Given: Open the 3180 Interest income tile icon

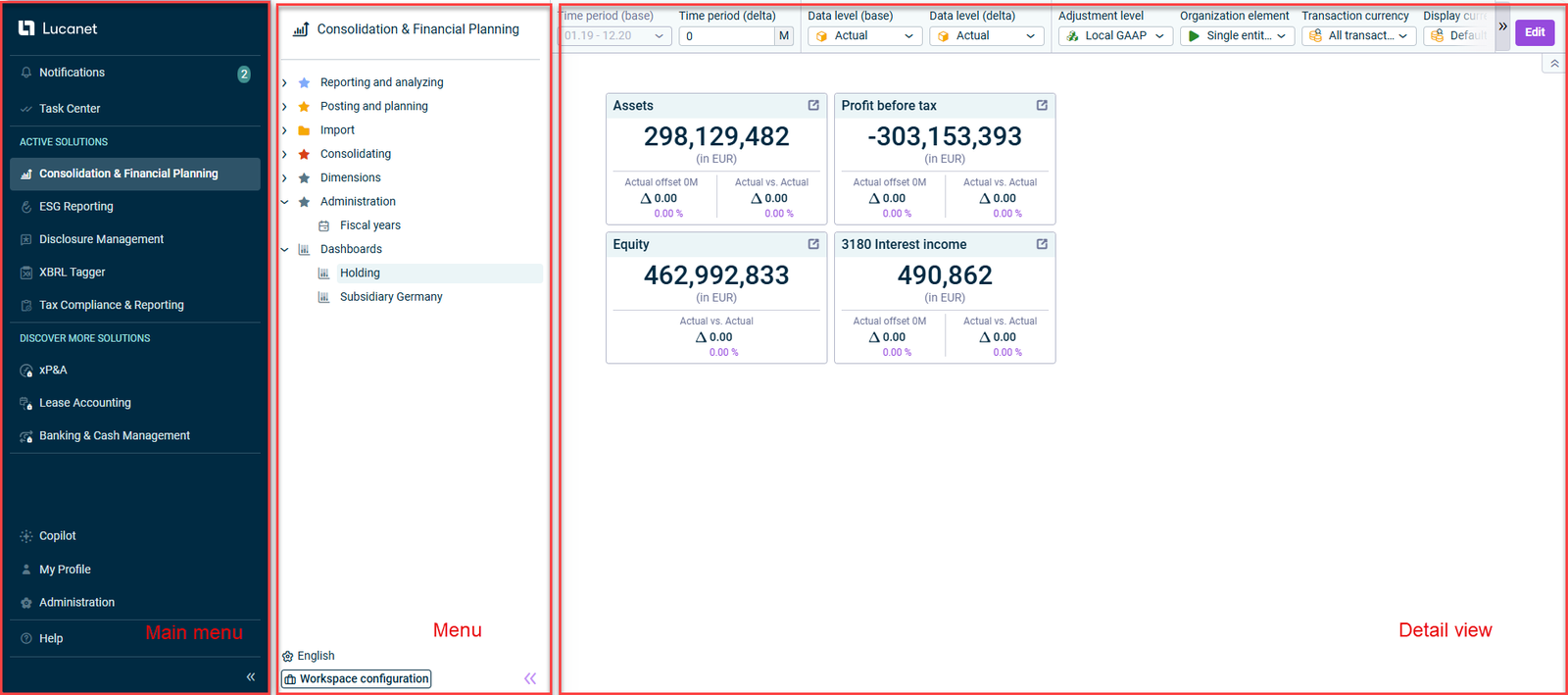Looking at the screenshot, I should click(1042, 244).
